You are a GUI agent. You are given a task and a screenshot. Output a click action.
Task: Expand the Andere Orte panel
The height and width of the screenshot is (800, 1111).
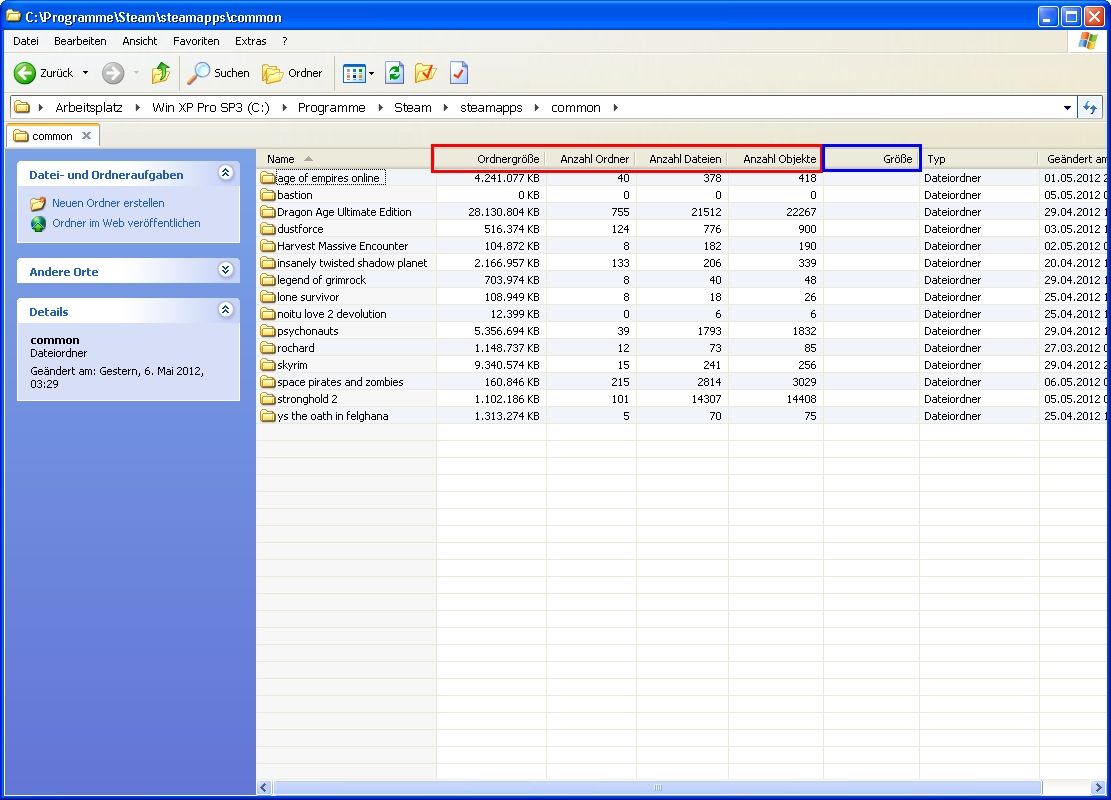point(225,269)
